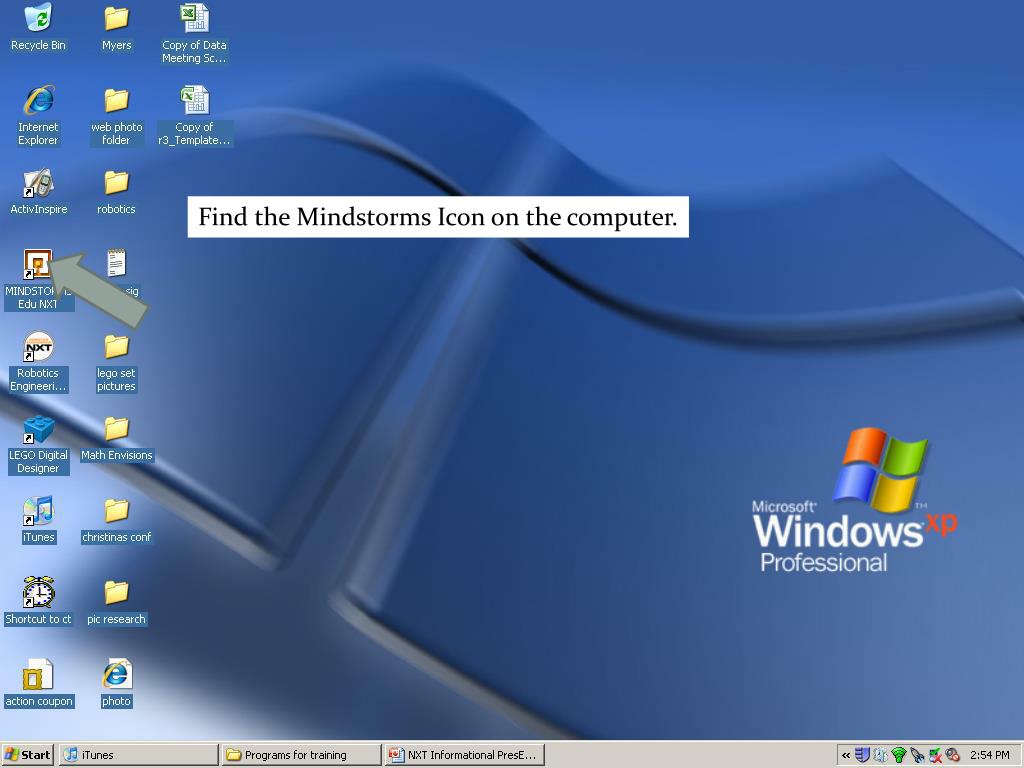Screen dimensions: 1024x768
Task: Click the muted speaker volume tray icon
Action: tap(953, 755)
